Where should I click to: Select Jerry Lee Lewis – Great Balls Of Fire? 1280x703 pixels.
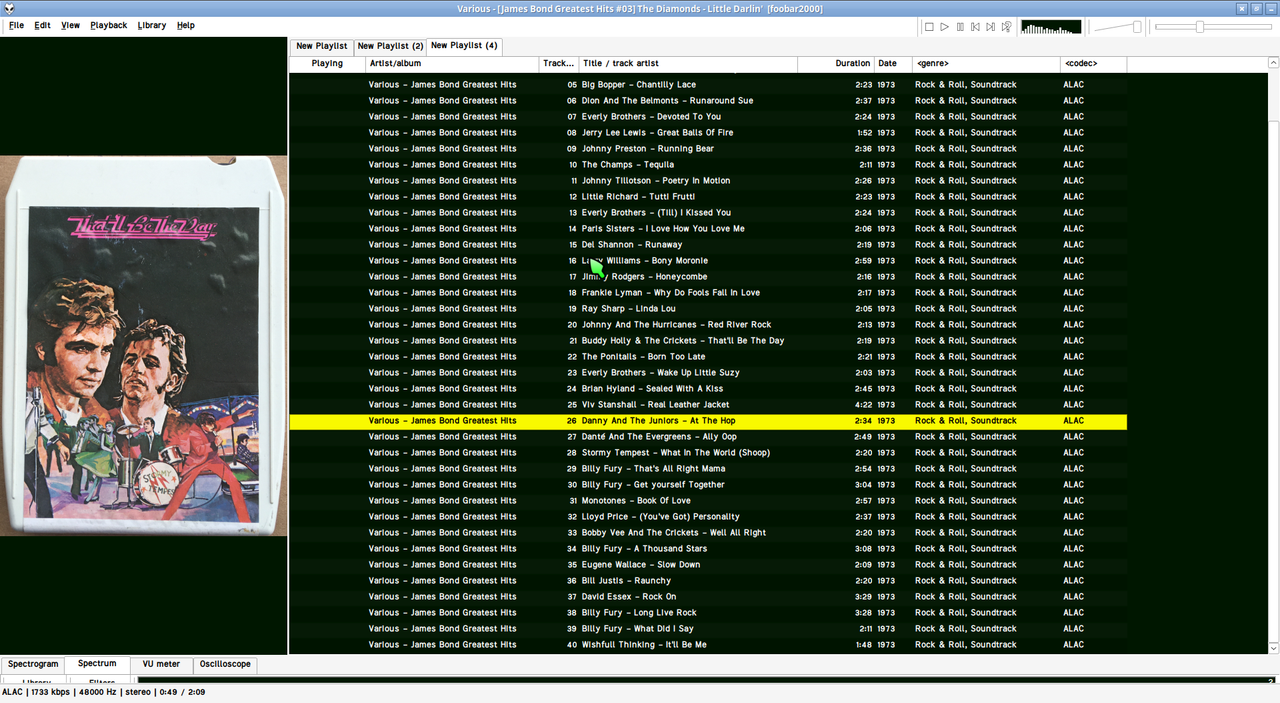(708, 133)
